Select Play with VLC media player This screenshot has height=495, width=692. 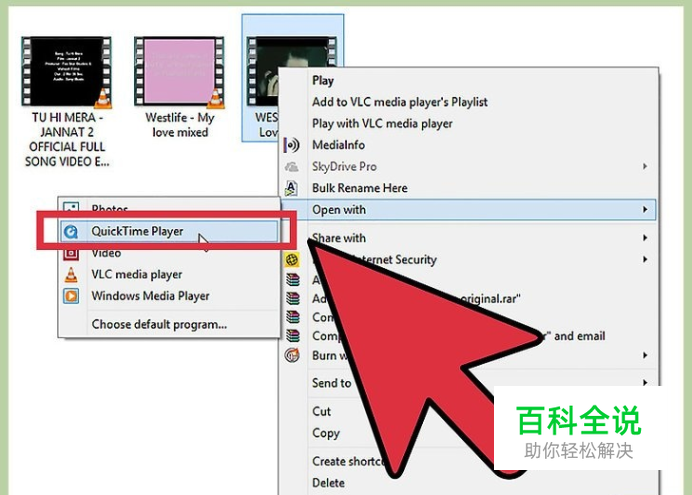(x=382, y=124)
